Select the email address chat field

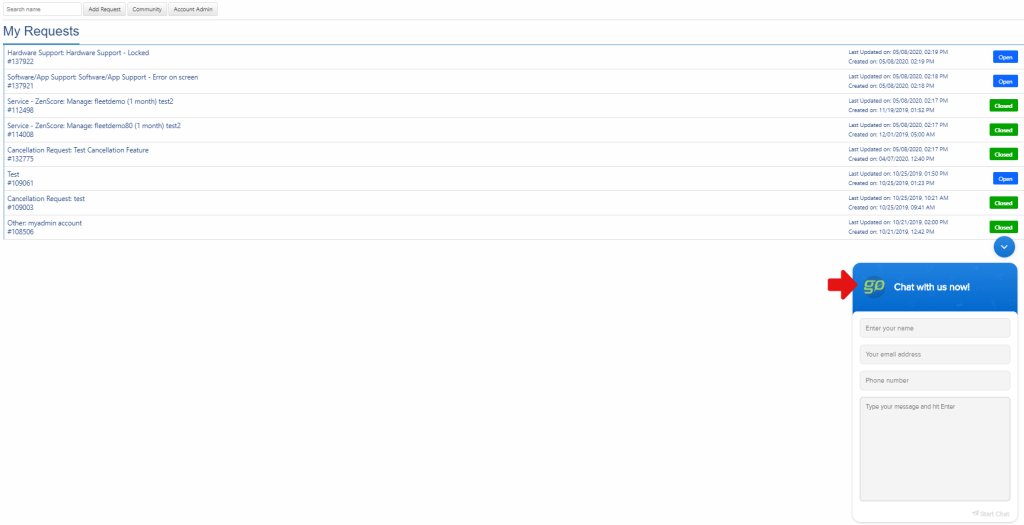[x=935, y=355]
